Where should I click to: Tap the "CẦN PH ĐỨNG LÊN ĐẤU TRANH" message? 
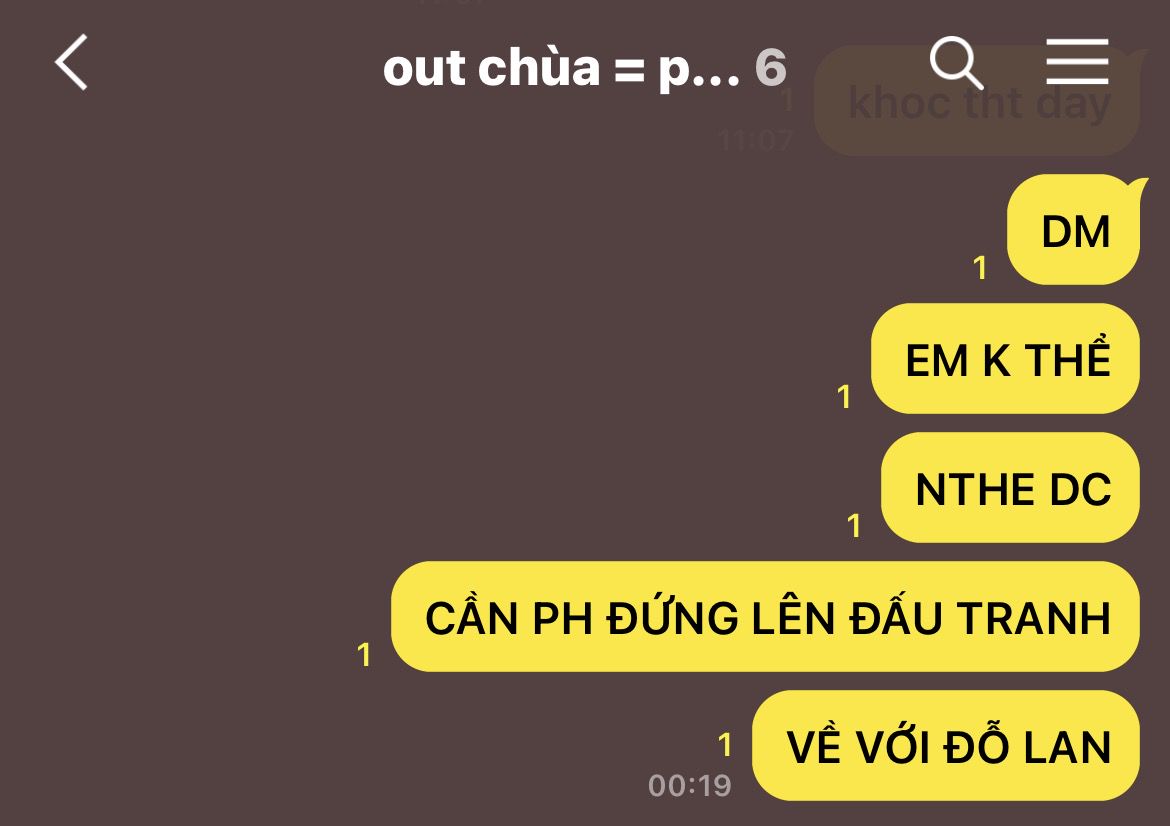click(766, 617)
